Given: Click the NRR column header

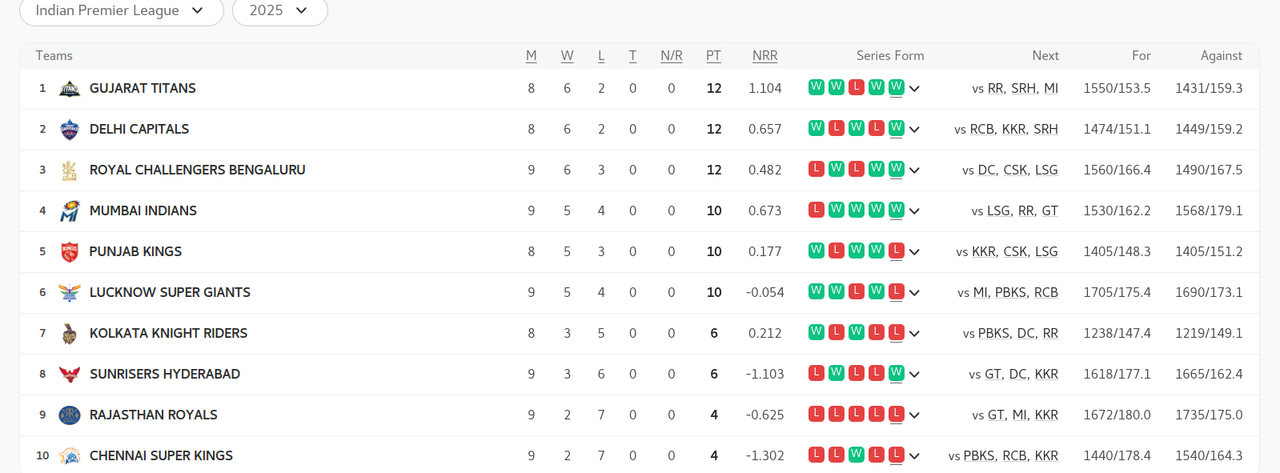Looking at the screenshot, I should [765, 56].
